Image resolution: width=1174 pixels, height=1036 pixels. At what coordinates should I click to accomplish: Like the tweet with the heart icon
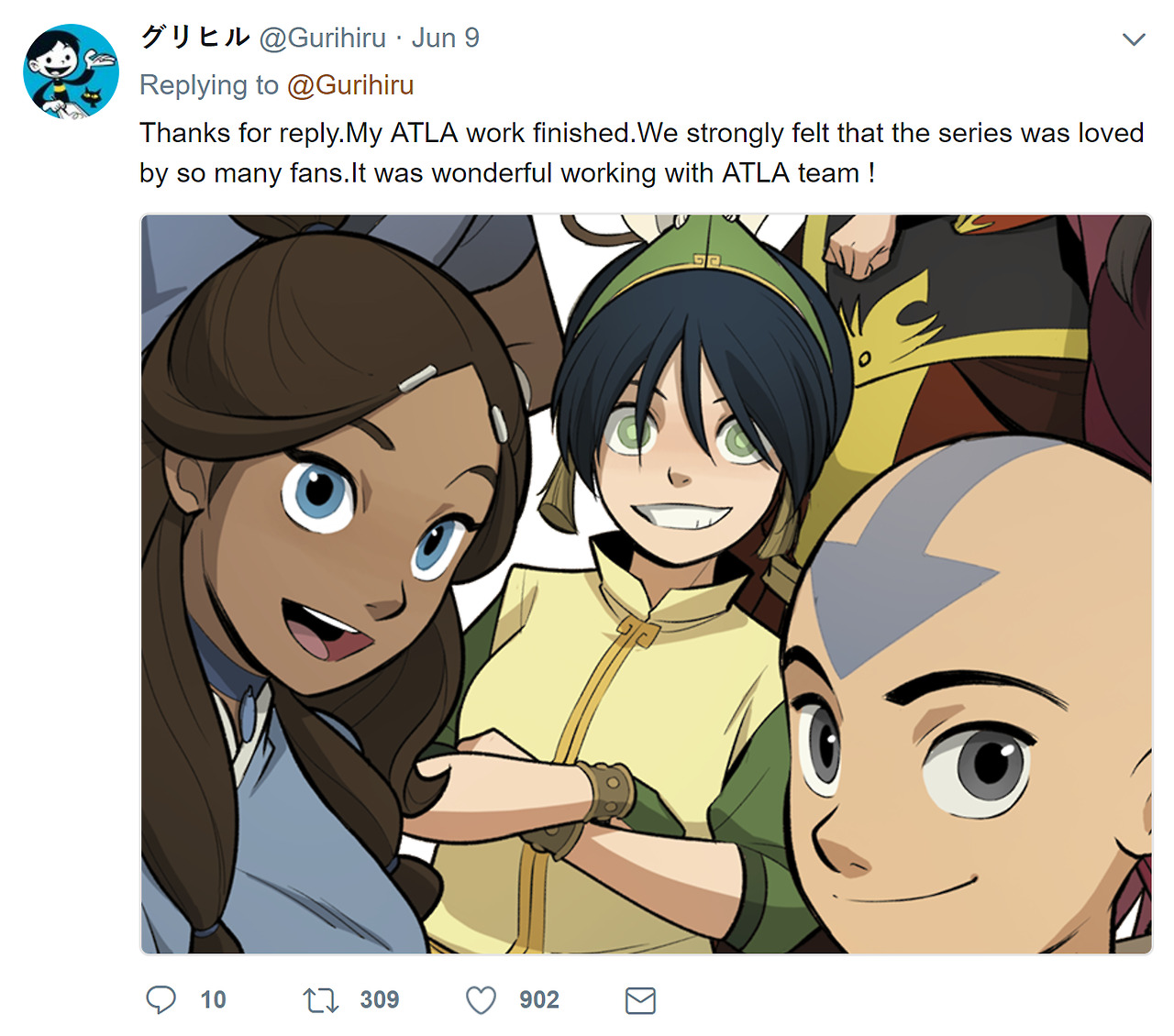pos(481,999)
